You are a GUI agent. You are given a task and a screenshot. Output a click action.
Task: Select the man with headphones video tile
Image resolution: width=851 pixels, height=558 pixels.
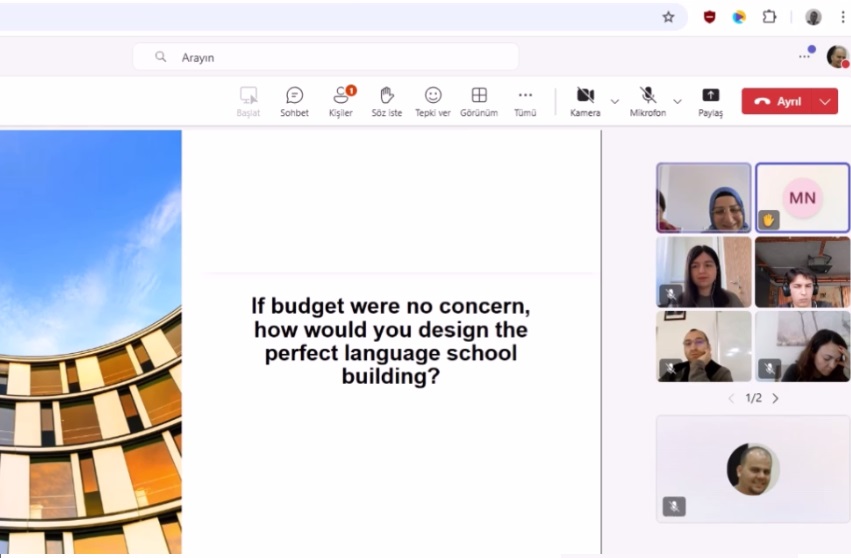[x=802, y=272]
